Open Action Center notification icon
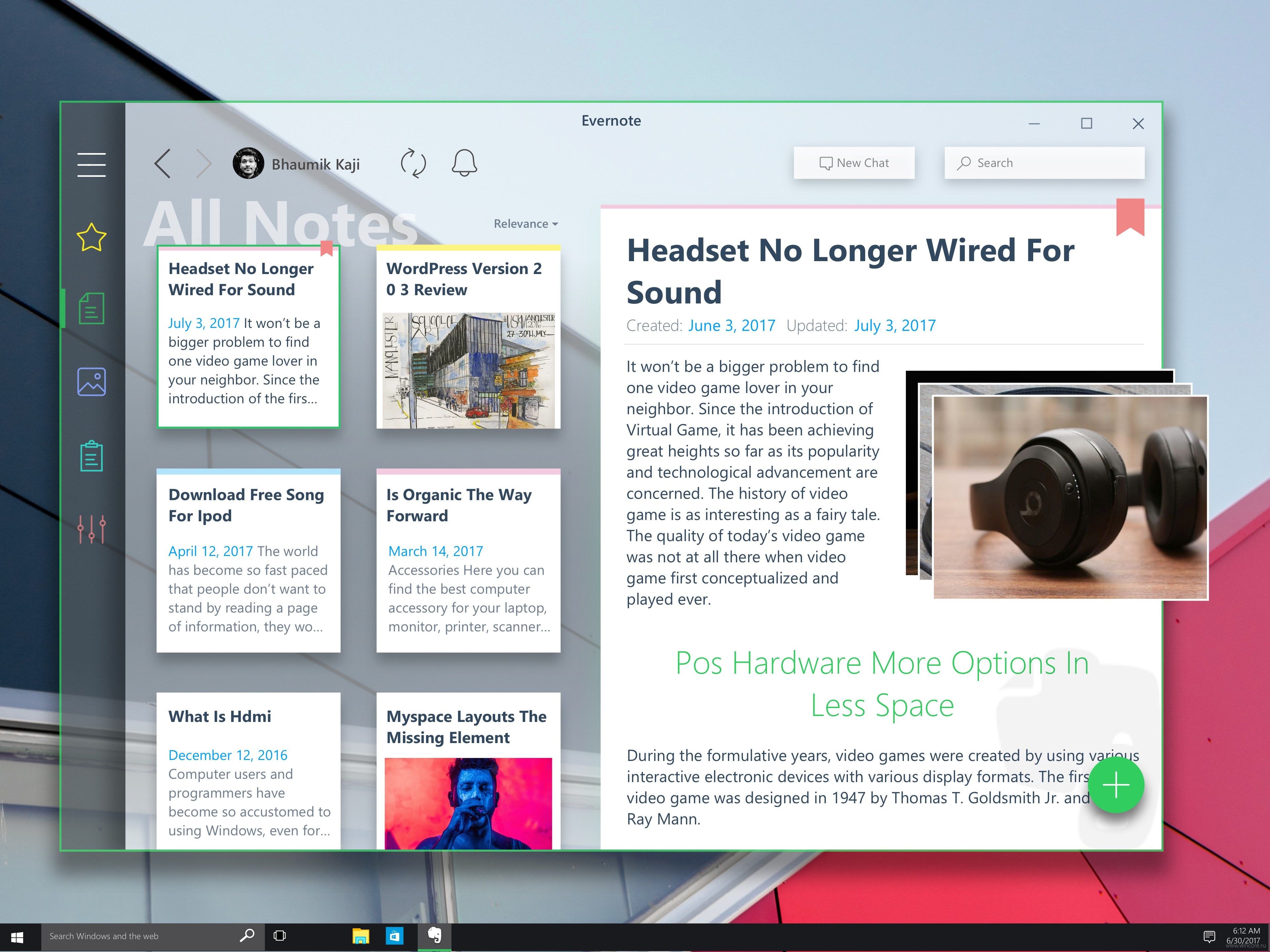 (x=1209, y=936)
